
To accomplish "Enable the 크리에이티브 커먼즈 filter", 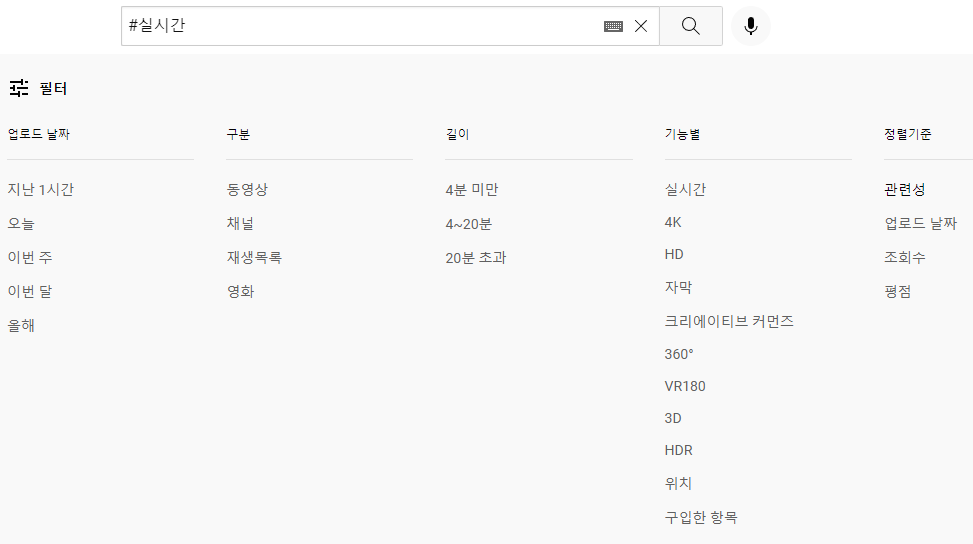I will point(729,321).
